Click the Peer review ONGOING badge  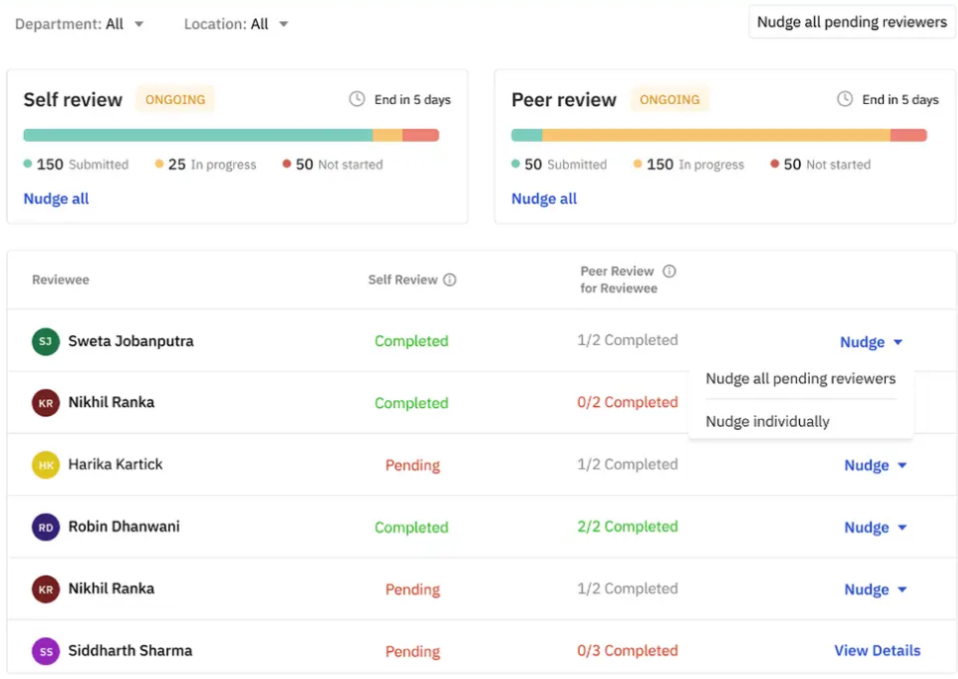tap(670, 100)
